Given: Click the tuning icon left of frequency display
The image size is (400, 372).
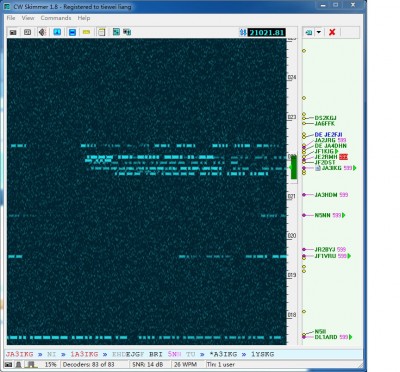Looking at the screenshot, I should click(243, 33).
